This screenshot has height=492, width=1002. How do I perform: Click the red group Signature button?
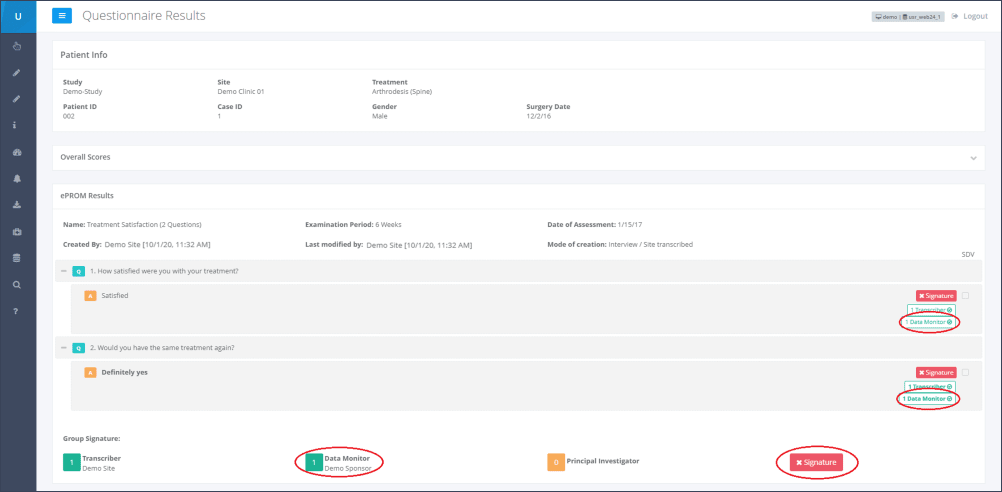[816, 462]
